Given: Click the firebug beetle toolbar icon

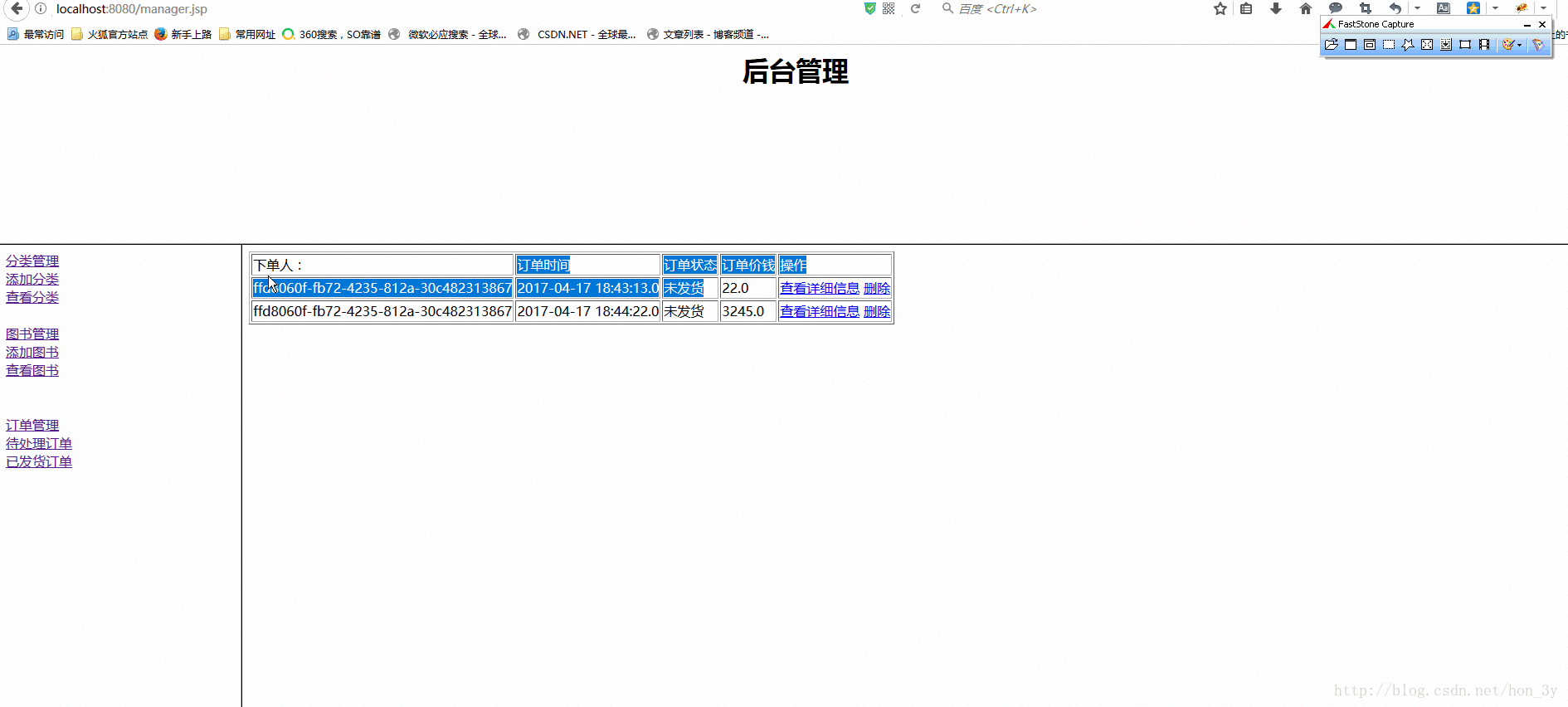Looking at the screenshot, I should [1522, 8].
